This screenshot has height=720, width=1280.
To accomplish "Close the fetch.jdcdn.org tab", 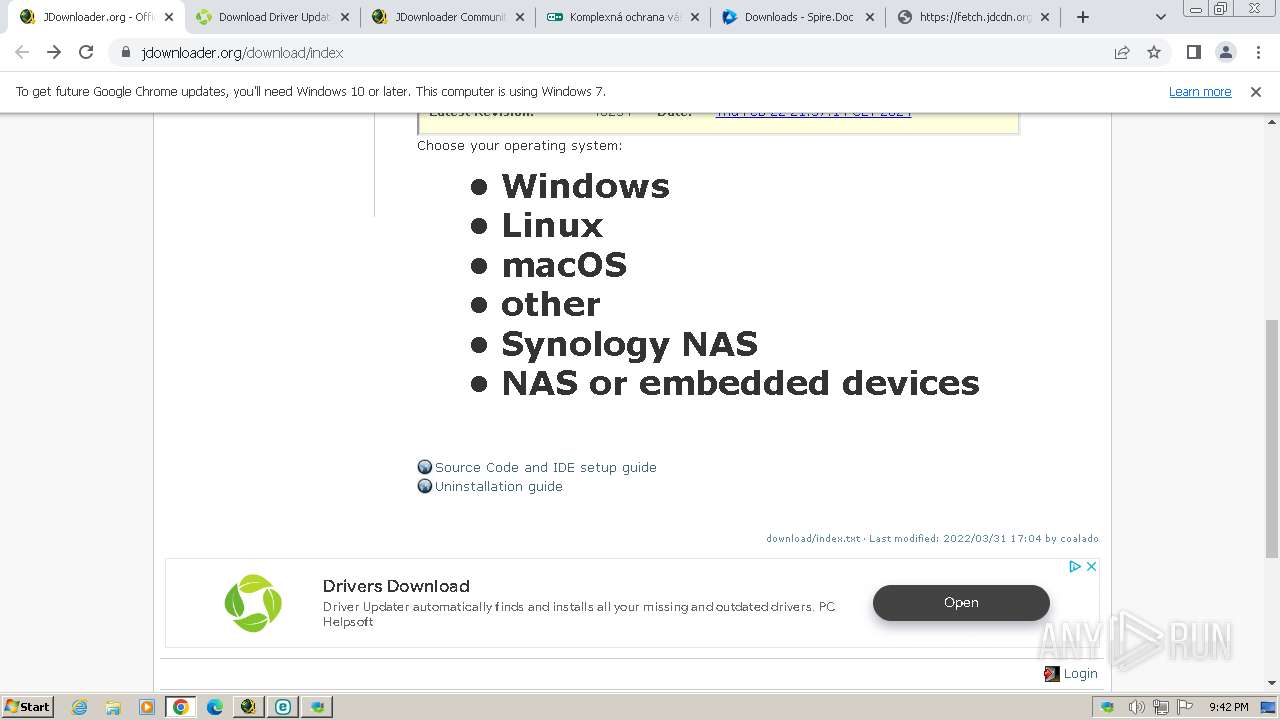I will 1045,17.
